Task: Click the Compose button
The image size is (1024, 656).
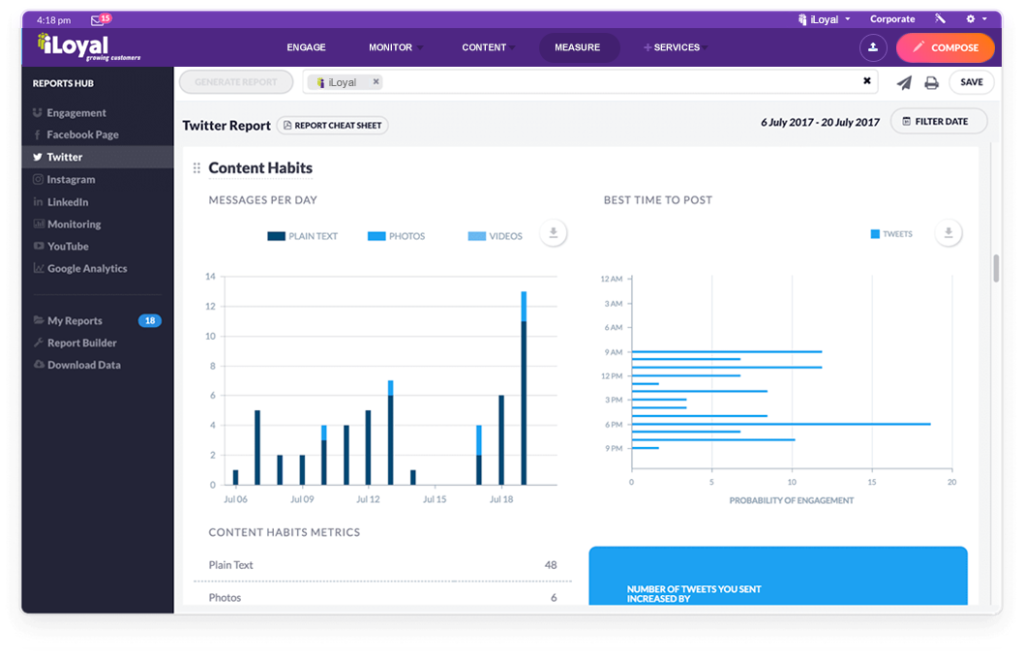Action: point(945,48)
